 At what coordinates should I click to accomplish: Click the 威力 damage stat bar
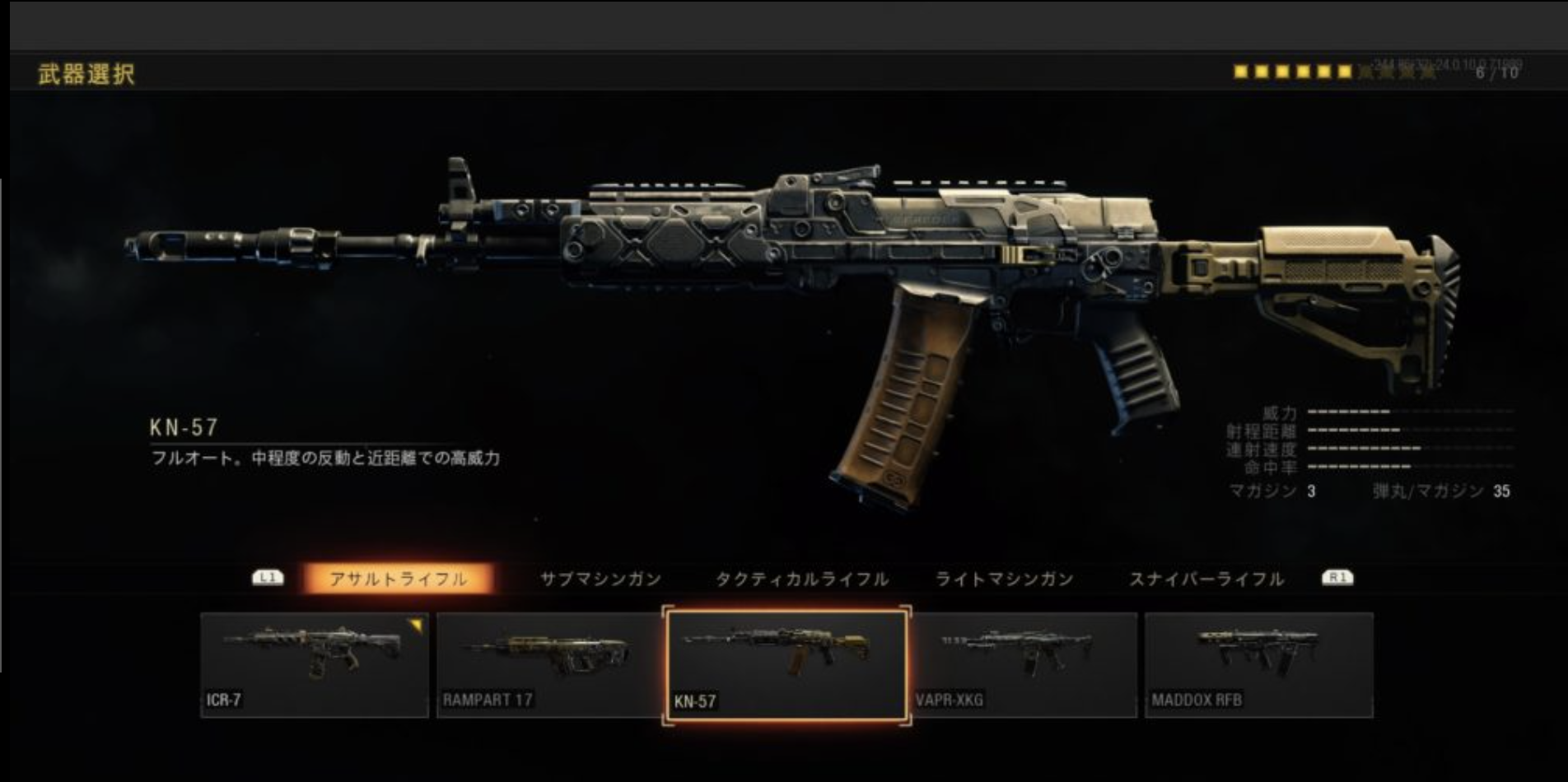[1410, 412]
